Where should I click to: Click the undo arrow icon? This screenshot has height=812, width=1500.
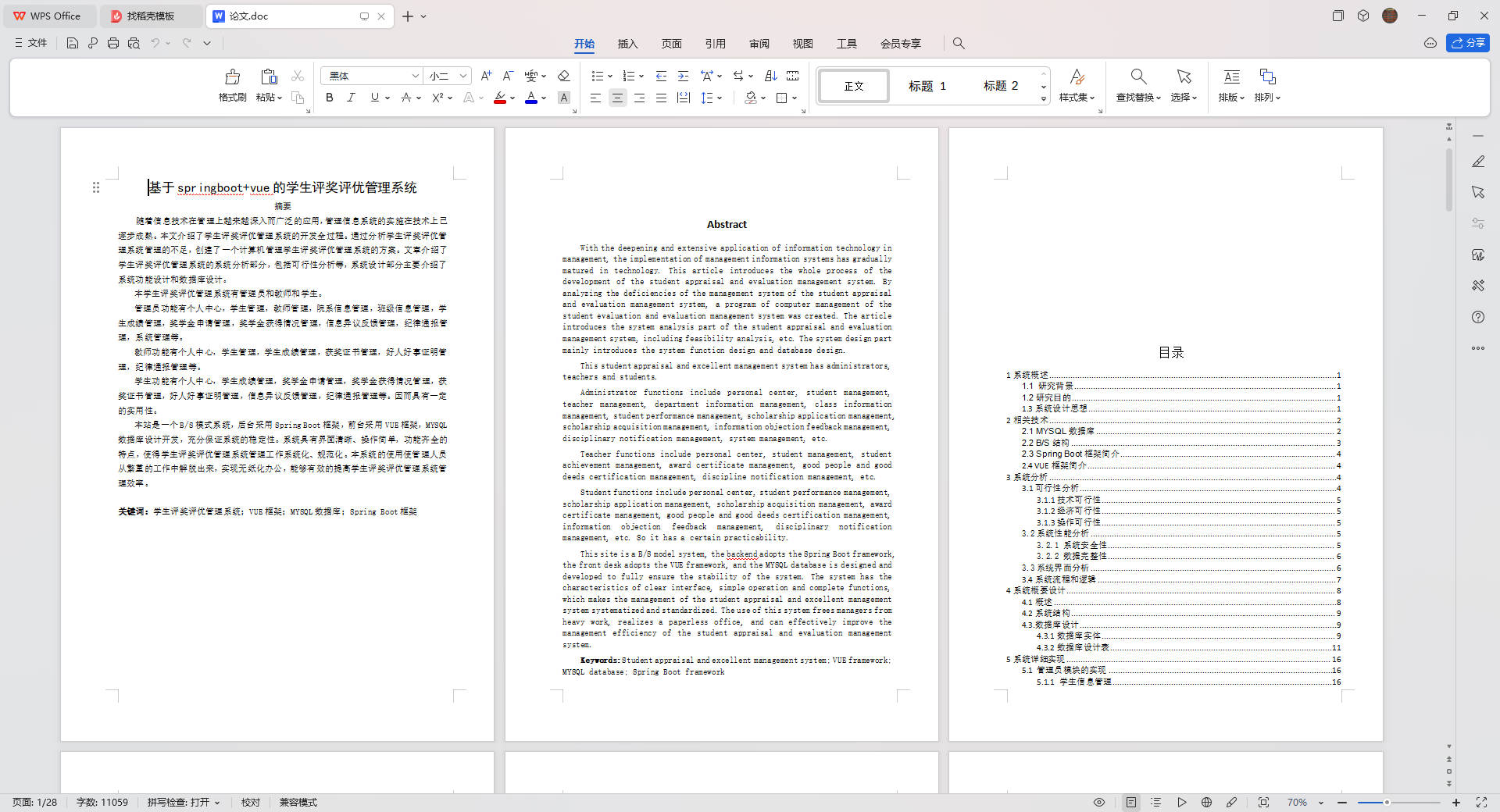click(x=155, y=43)
